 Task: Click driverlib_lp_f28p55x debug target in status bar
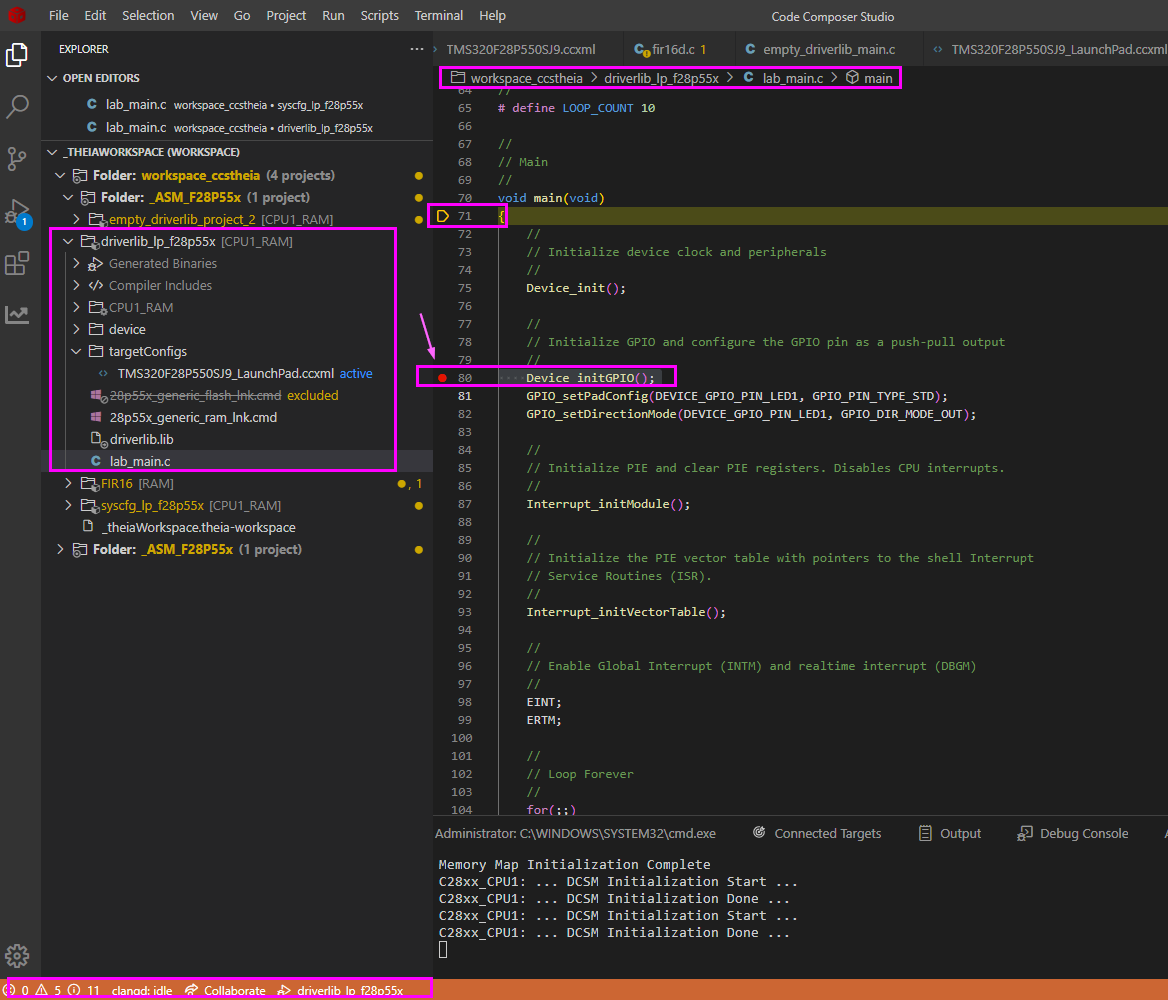[340, 990]
